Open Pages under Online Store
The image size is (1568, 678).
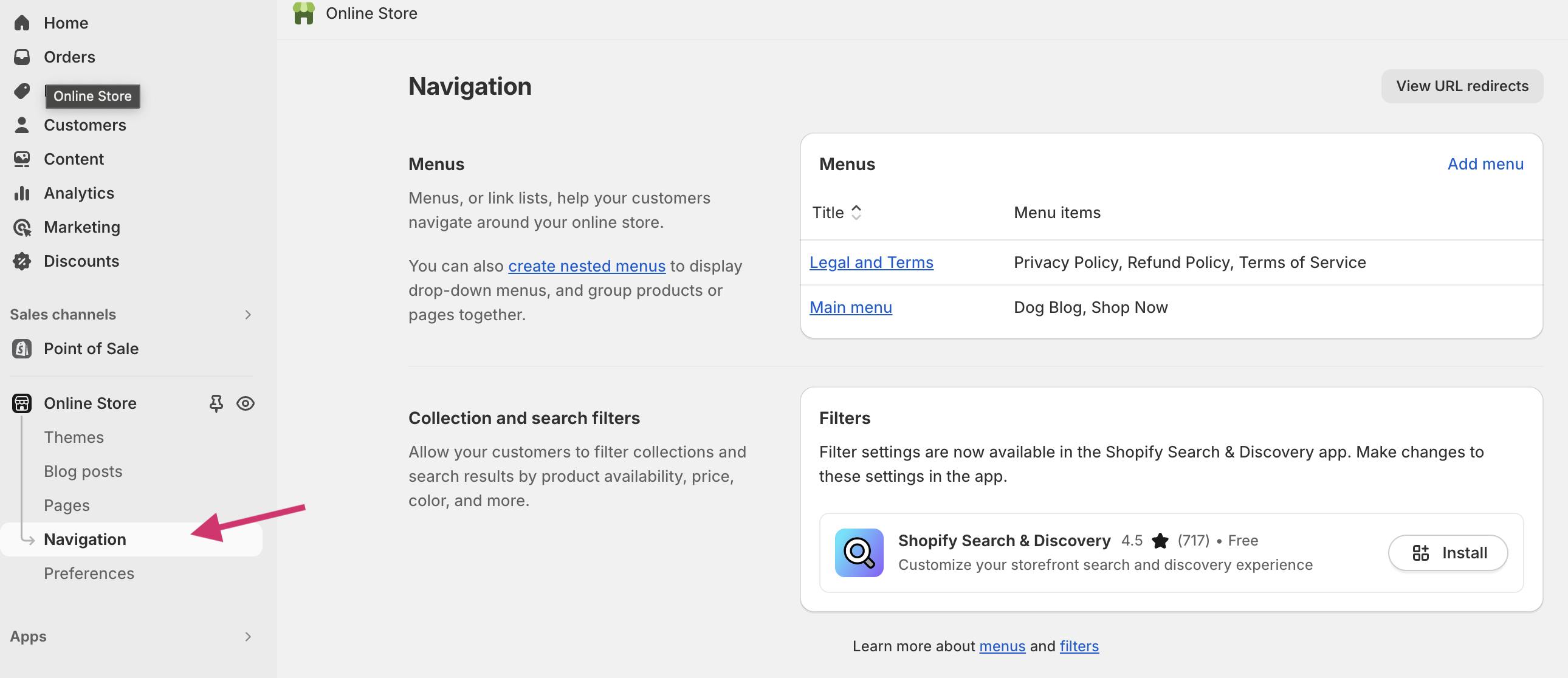coord(67,505)
